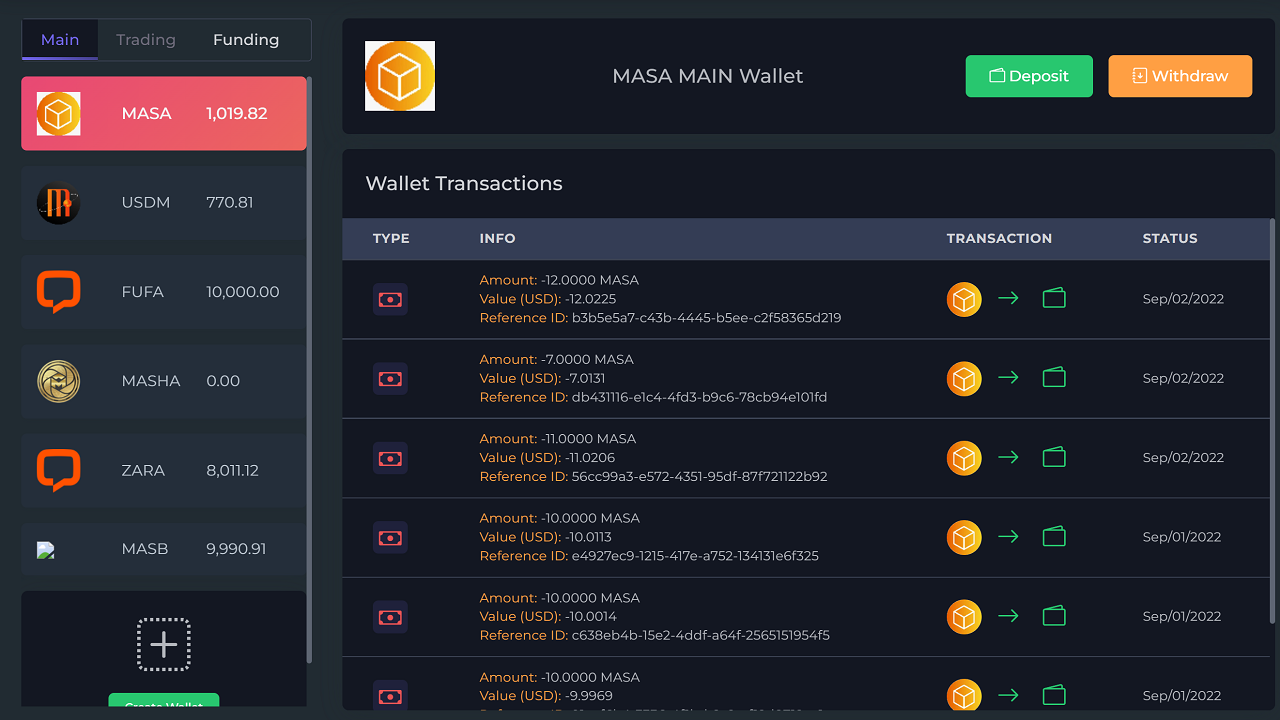Select the MASHA gold coin icon
Screen dimensions: 1280x720
pos(58,381)
